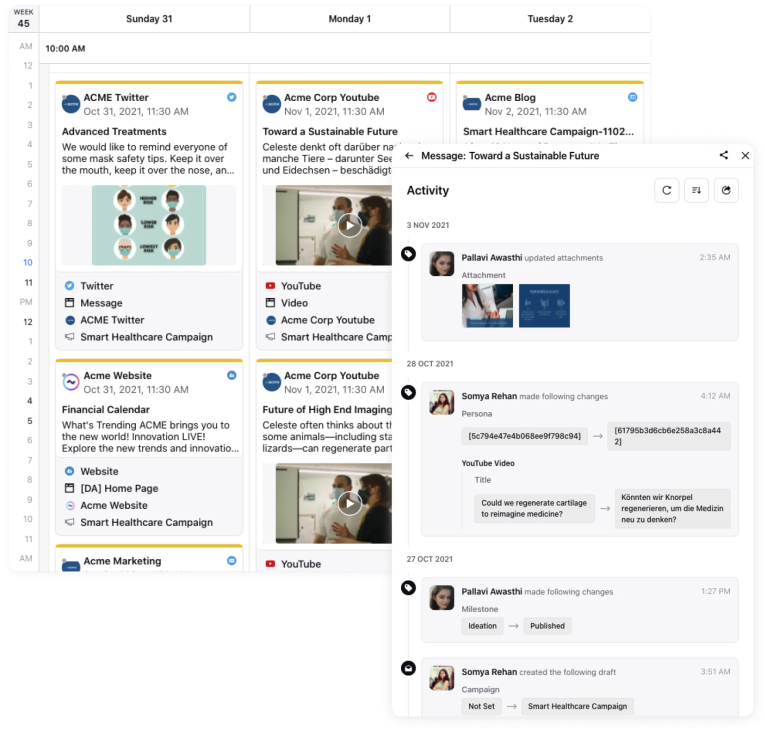Click the Published milestone chip

(547, 626)
